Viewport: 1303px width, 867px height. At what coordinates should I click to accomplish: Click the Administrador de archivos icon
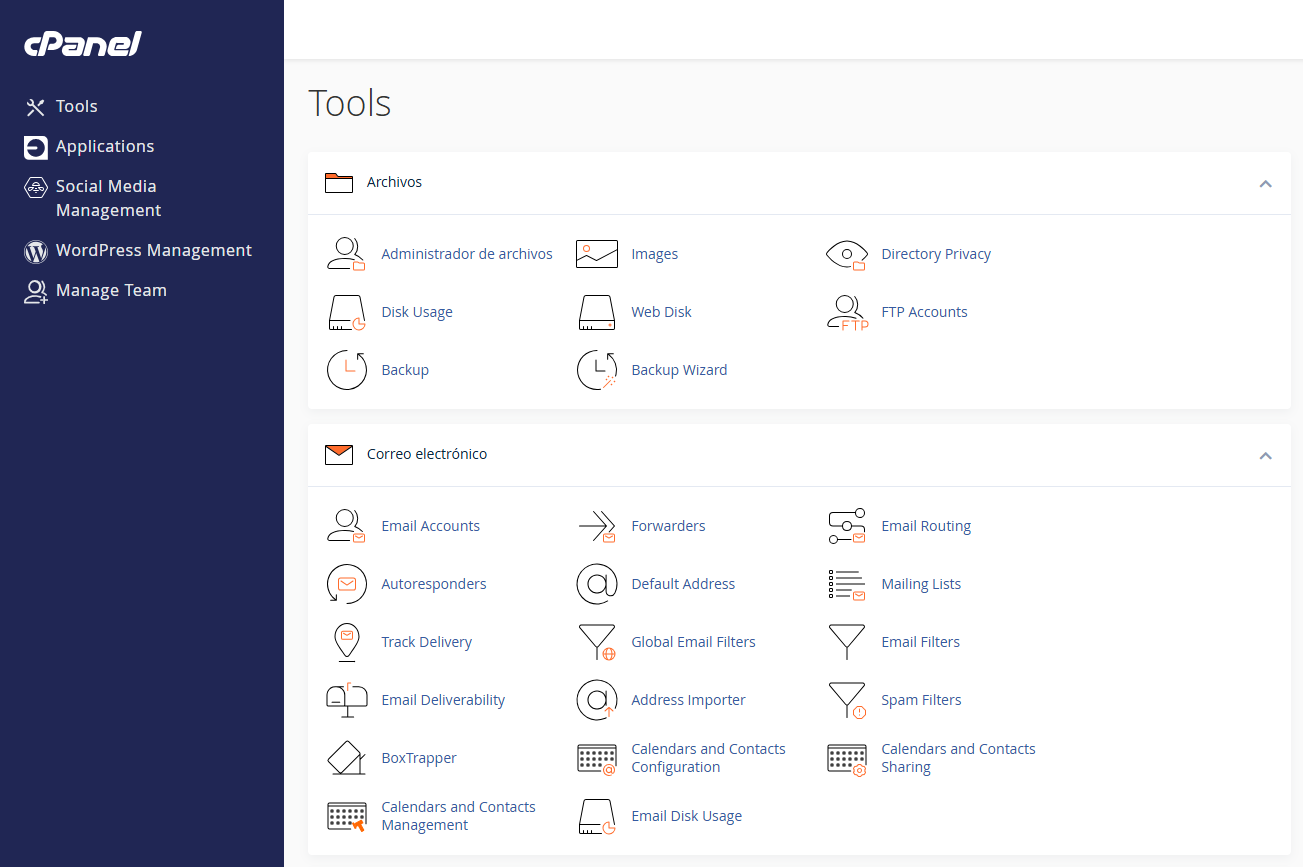347,254
